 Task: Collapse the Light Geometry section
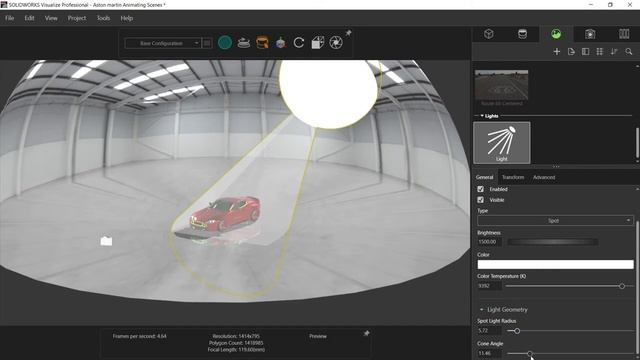481,309
